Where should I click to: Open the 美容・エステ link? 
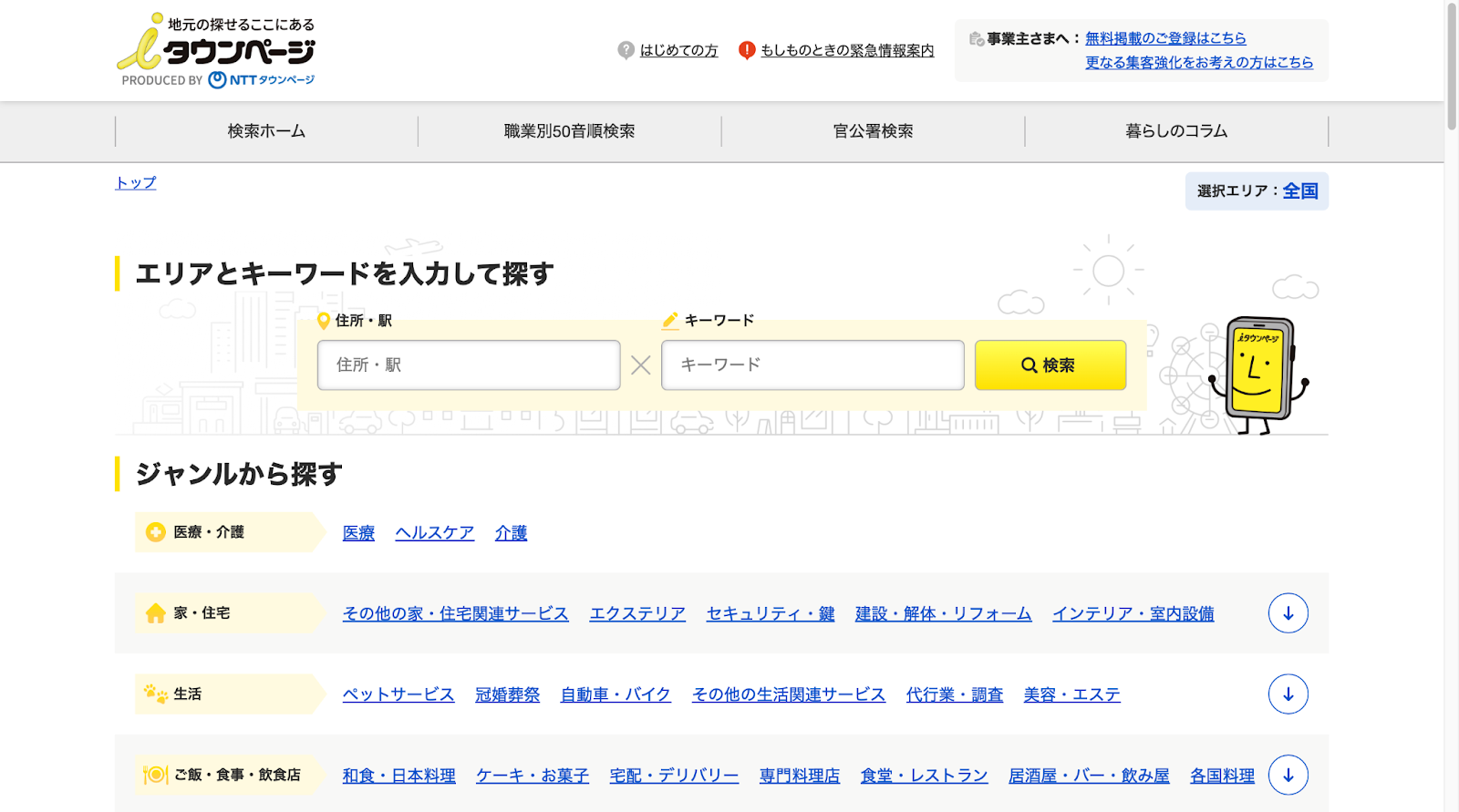coord(1072,694)
